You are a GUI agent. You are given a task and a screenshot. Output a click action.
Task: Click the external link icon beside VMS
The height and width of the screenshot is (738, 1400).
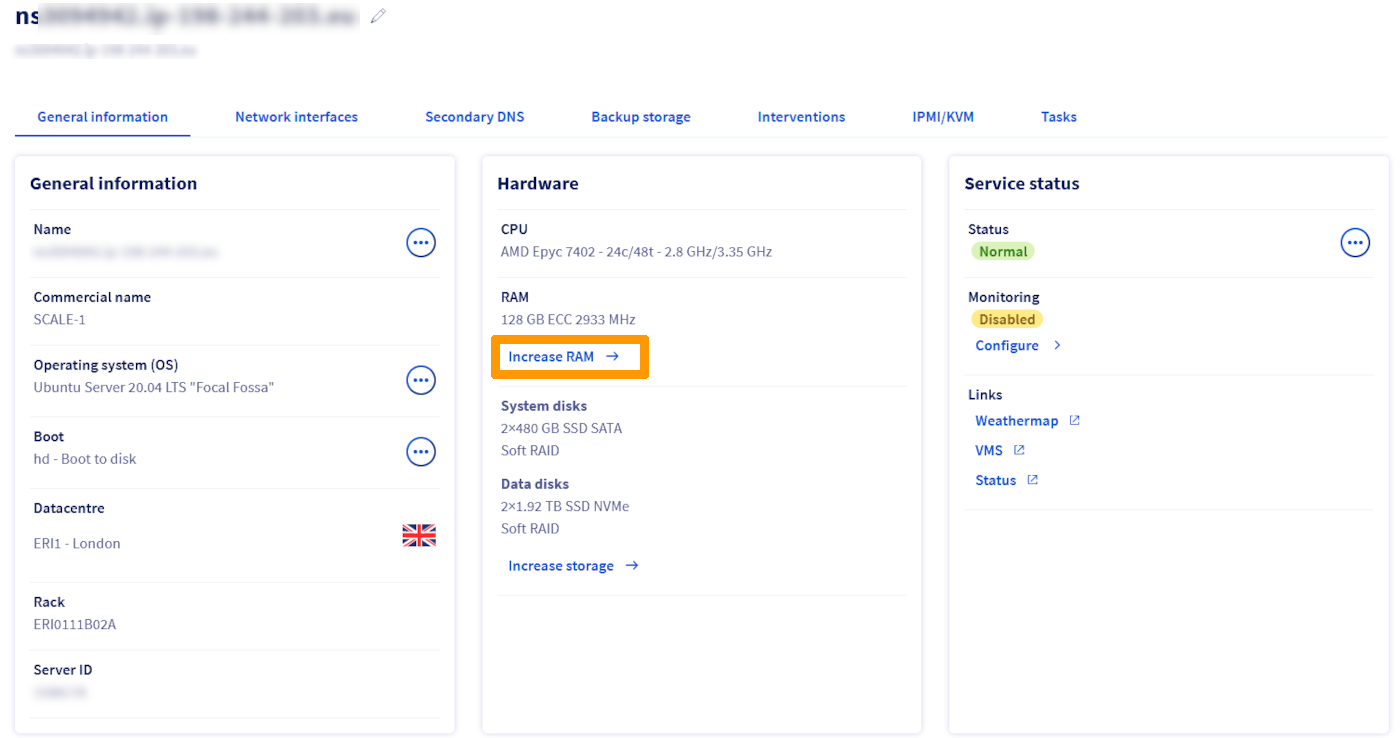1019,451
